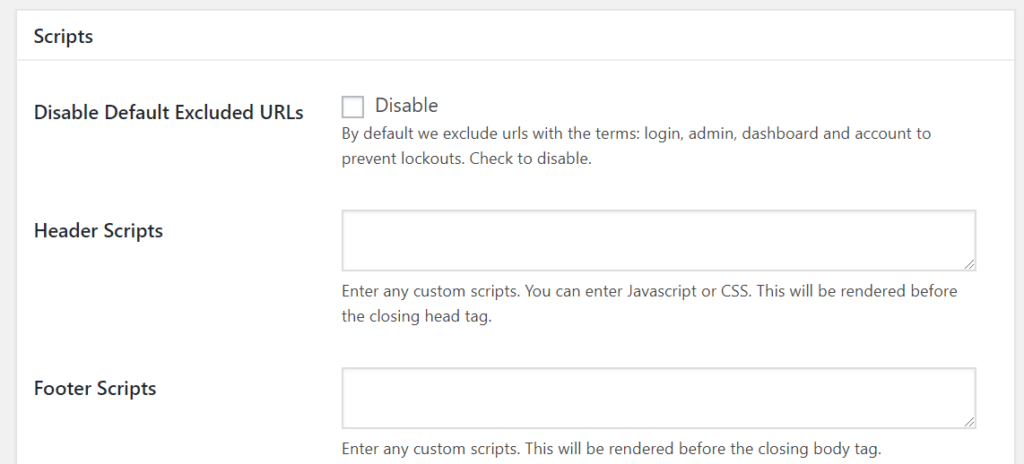Click the "Disable Default Excluded URLs" field label
Image resolution: width=1024 pixels, height=464 pixels.
(168, 112)
